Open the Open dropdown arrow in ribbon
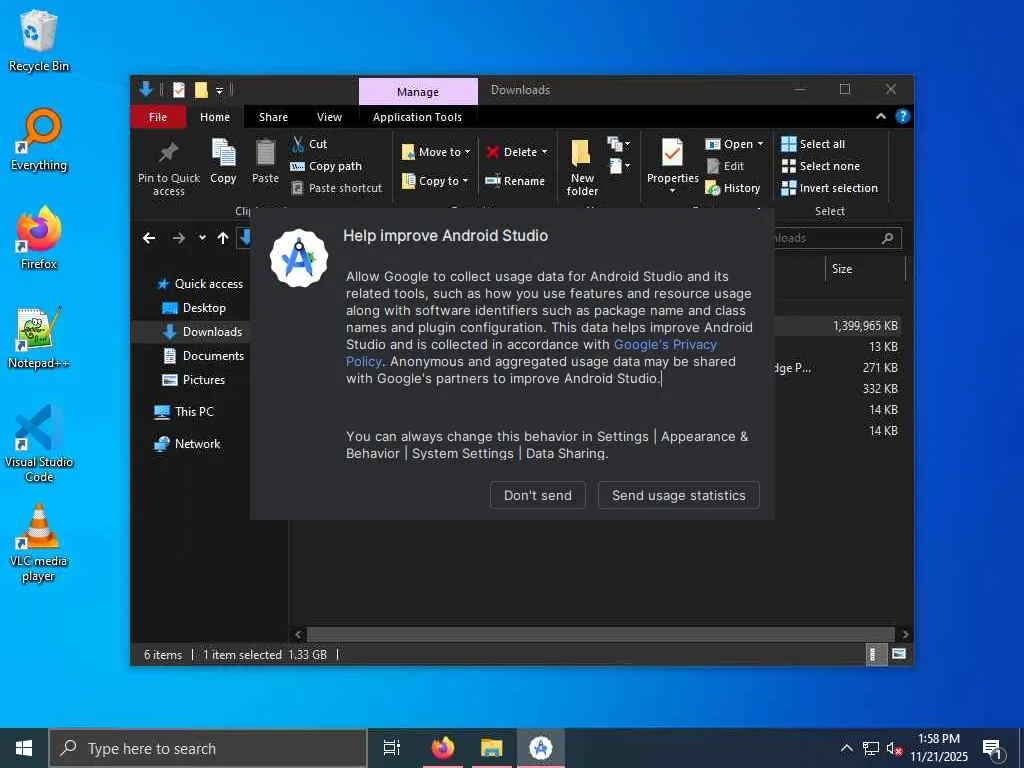1024x768 pixels. pyautogui.click(x=760, y=144)
